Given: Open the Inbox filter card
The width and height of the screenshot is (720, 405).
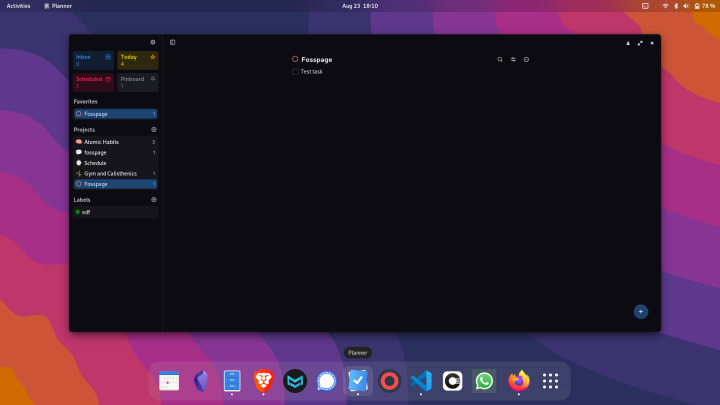Looking at the screenshot, I should [x=93, y=60].
